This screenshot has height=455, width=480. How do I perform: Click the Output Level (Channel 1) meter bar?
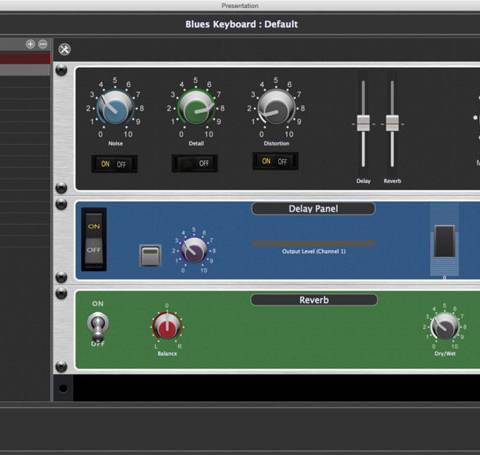coord(313,243)
